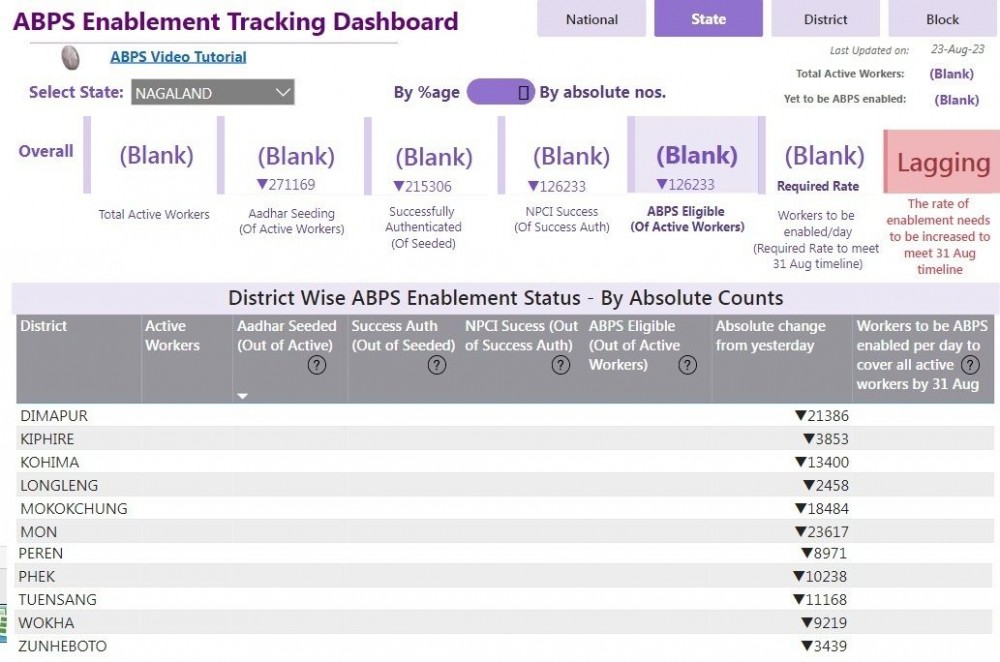
Task: Select the WOKHA district row
Action: tap(504, 622)
